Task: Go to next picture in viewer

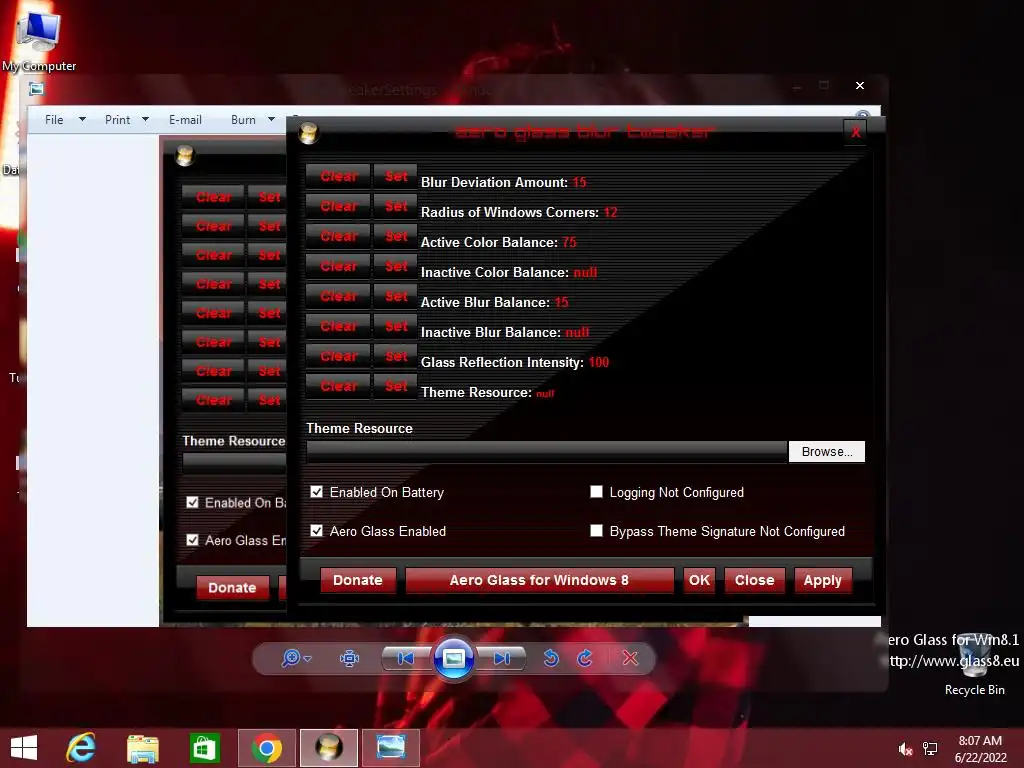Action: tap(502, 658)
